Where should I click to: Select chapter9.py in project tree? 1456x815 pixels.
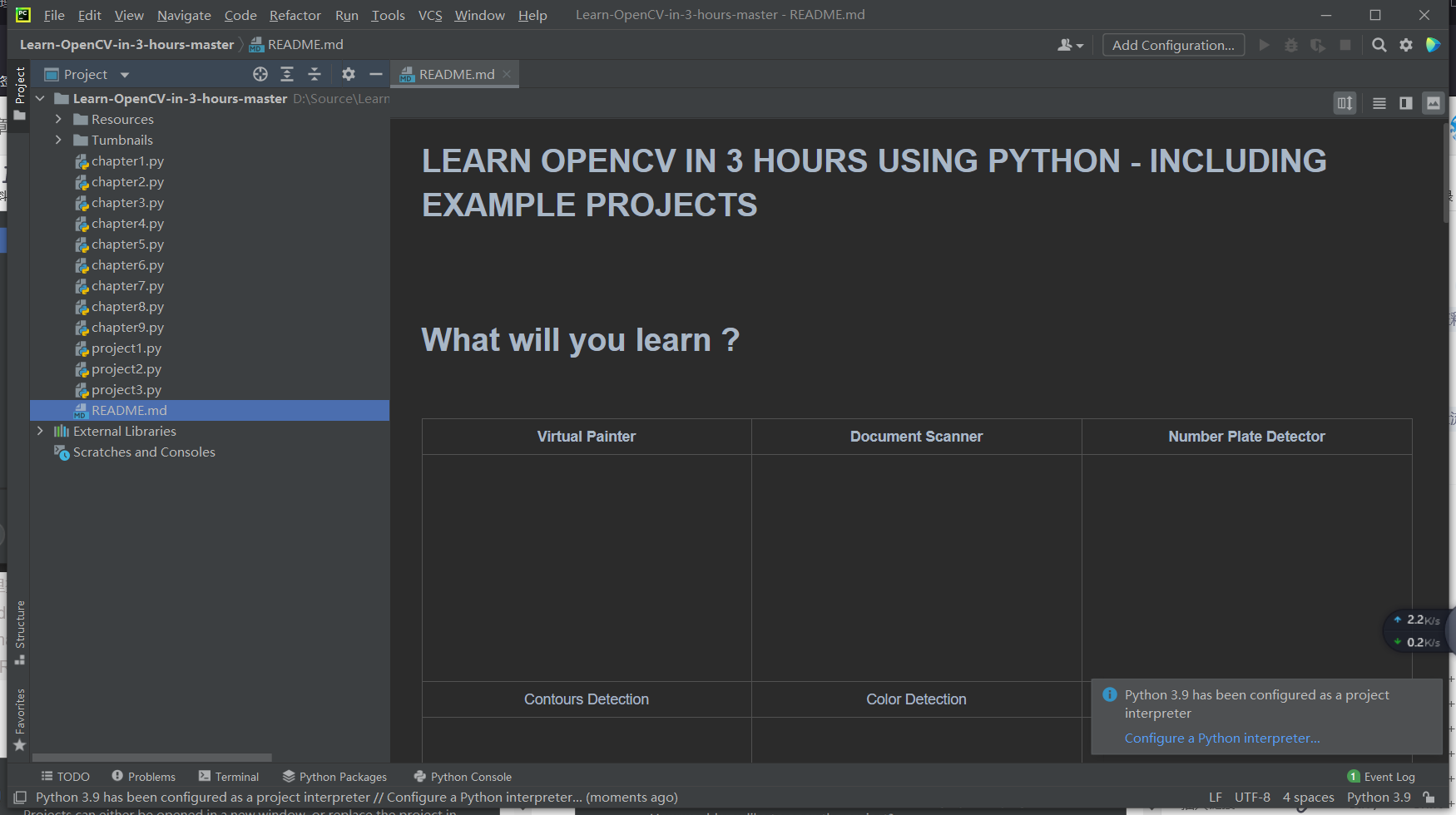click(127, 327)
